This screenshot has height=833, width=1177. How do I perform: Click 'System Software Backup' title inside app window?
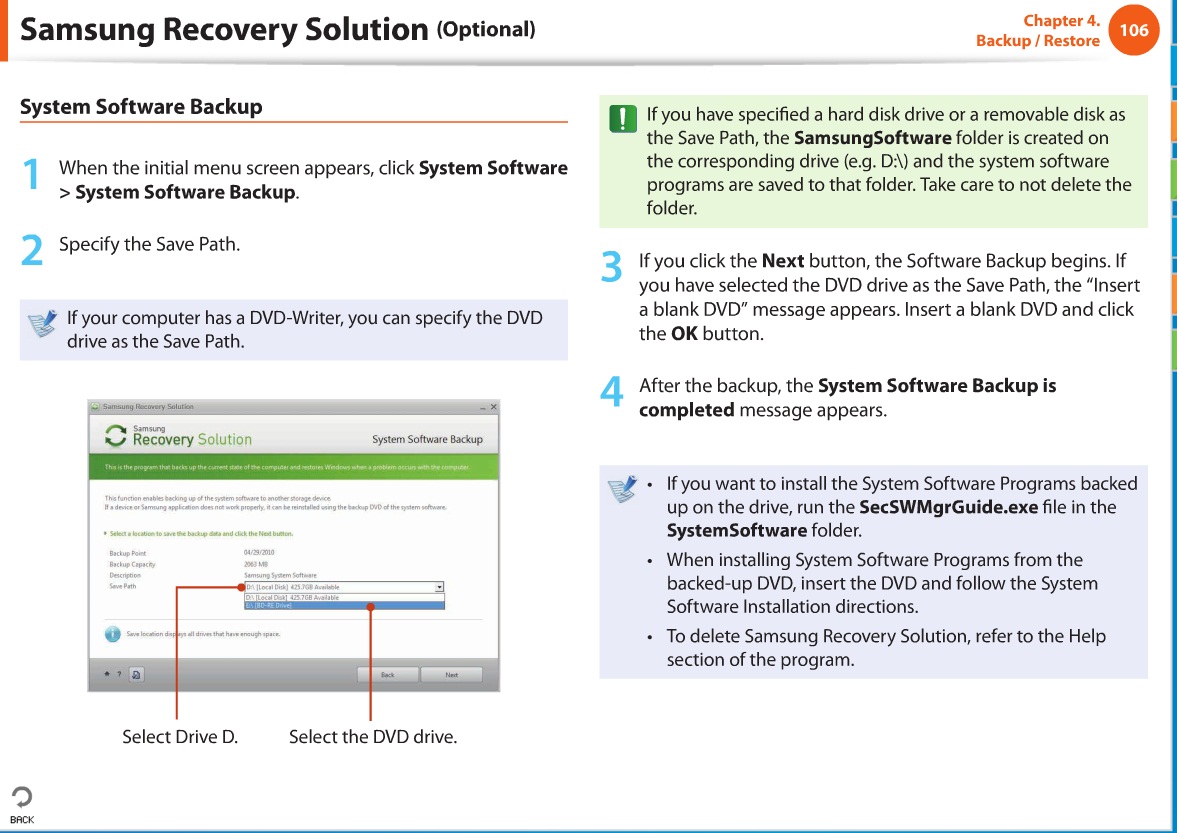pyautogui.click(x=427, y=439)
